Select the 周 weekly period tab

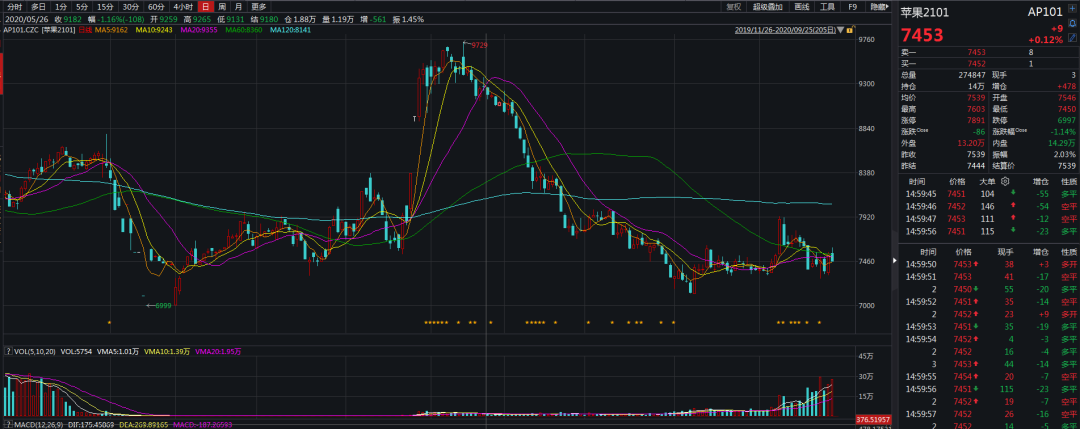pos(222,7)
